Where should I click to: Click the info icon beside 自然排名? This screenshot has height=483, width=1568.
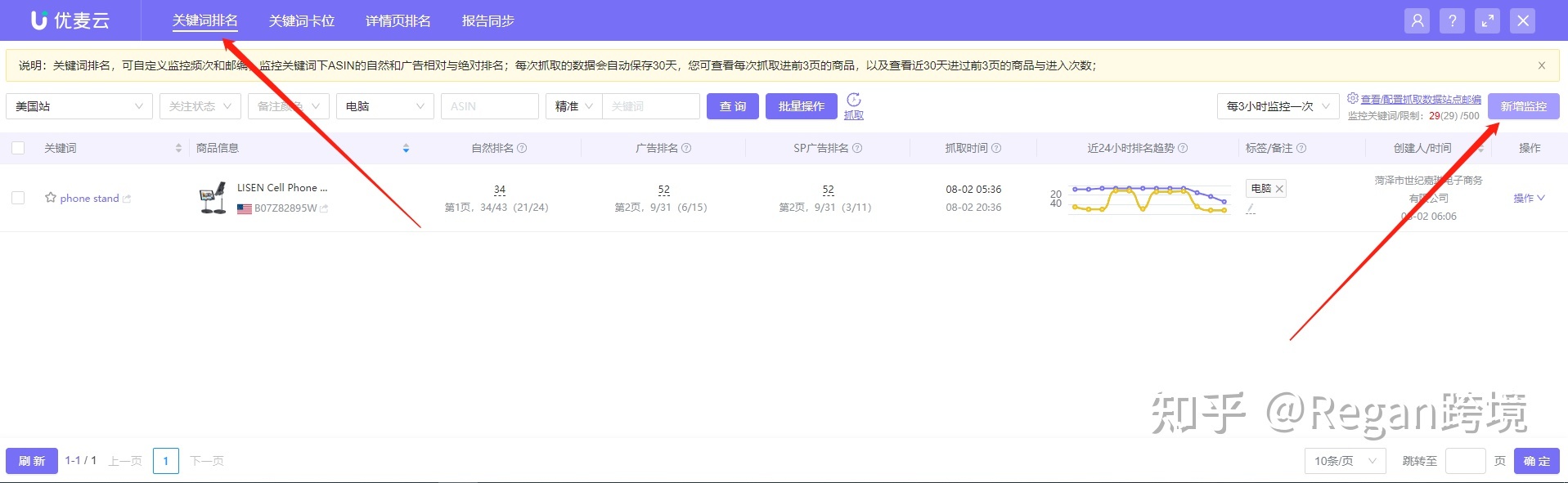tap(522, 148)
